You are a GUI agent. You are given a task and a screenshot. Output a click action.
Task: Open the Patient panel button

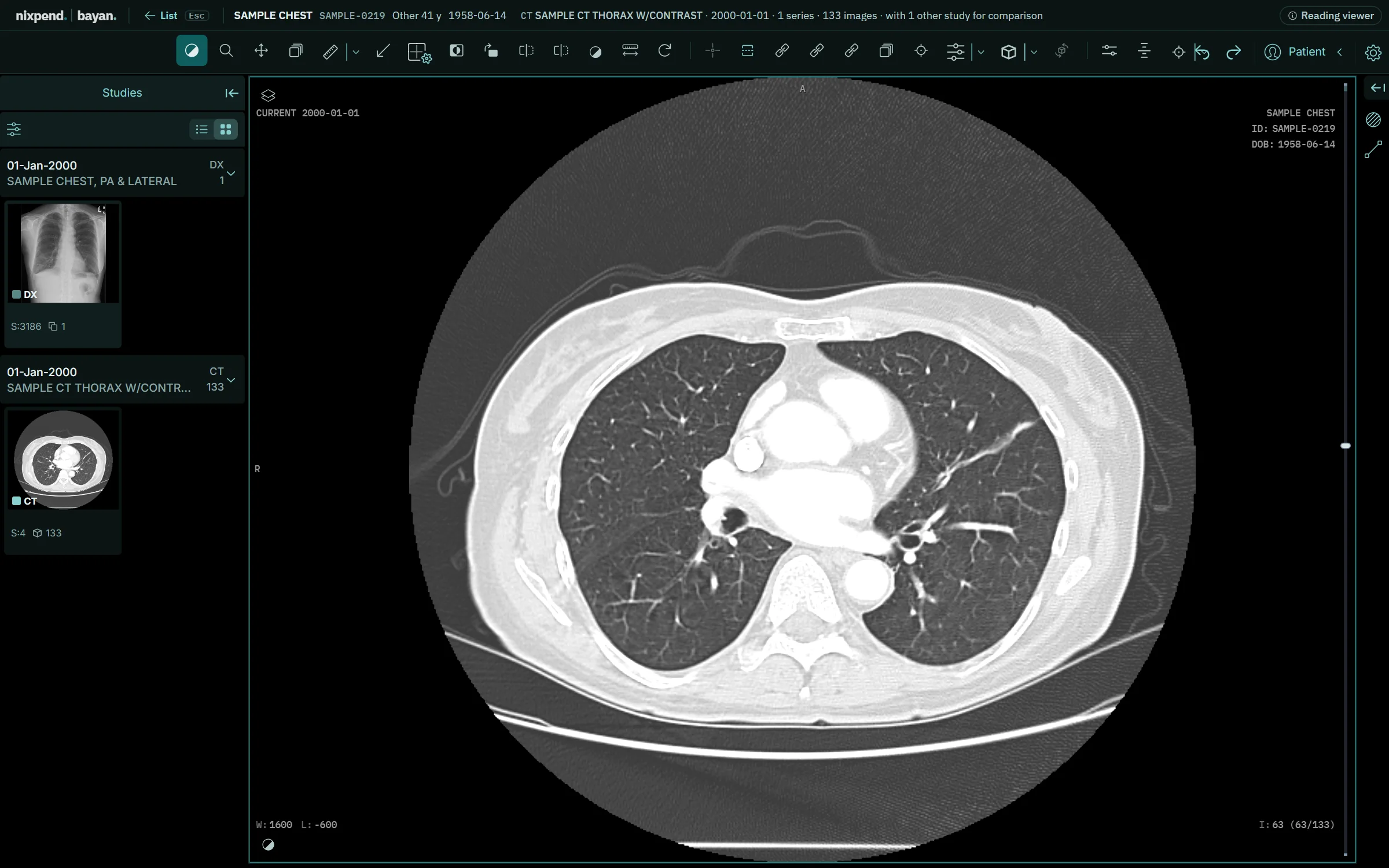coord(1295,52)
